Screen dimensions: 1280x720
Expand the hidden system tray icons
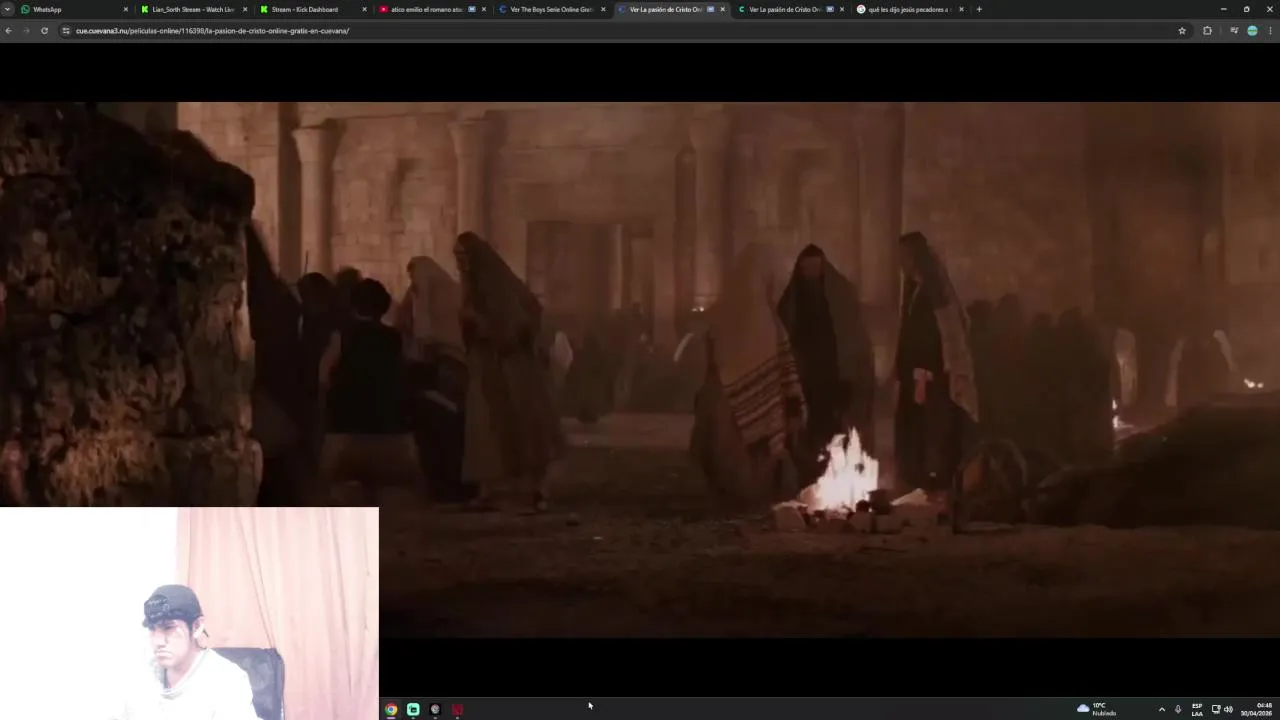pos(1161,709)
